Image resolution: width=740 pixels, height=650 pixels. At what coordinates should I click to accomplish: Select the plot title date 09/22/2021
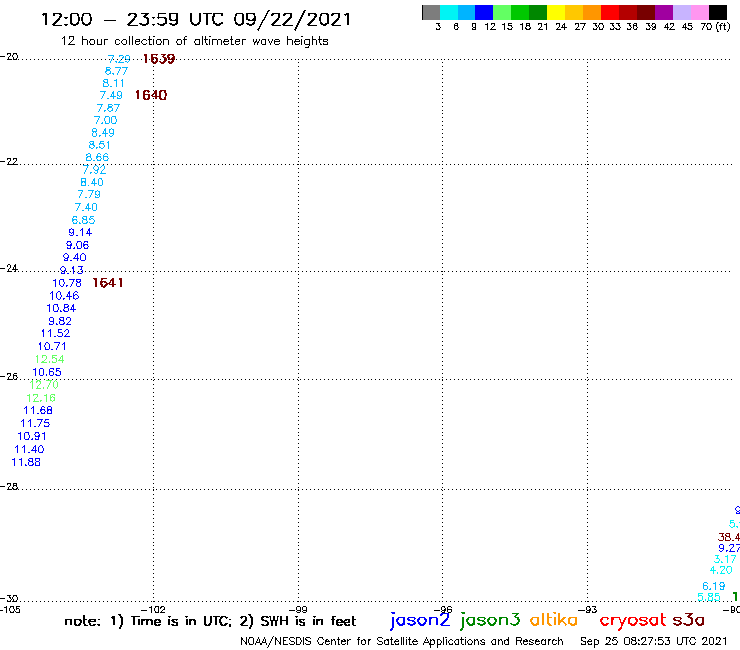pos(292,20)
